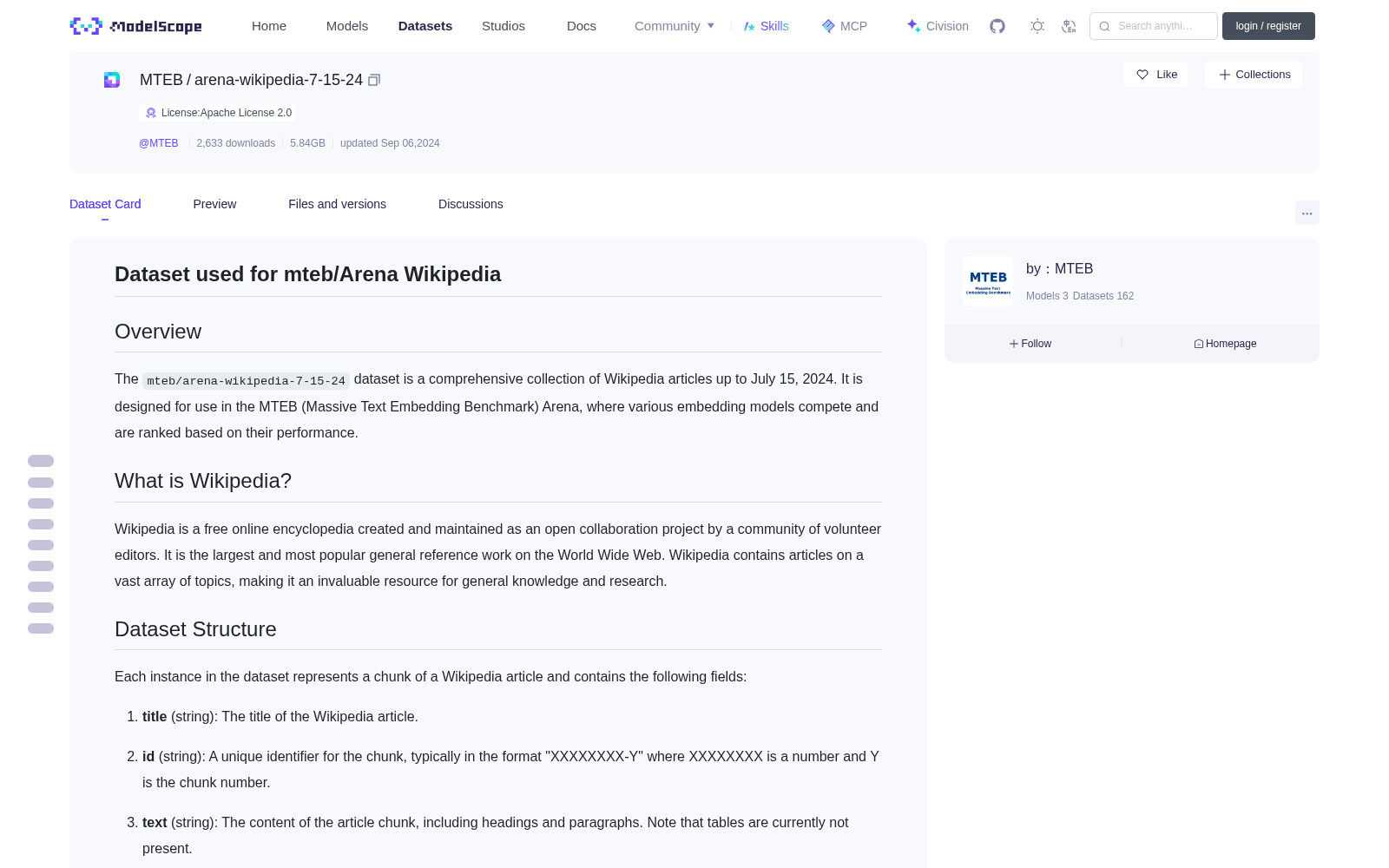Click the @MTEB owner link

click(158, 143)
